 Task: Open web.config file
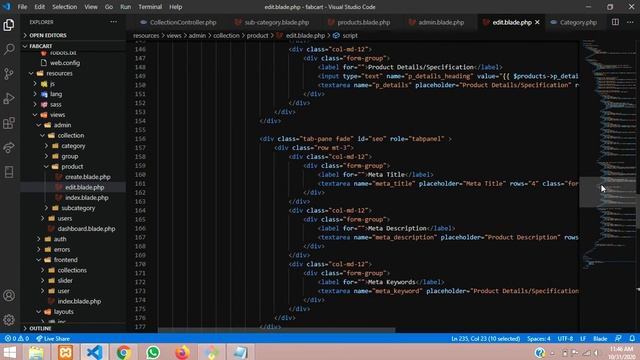point(65,63)
